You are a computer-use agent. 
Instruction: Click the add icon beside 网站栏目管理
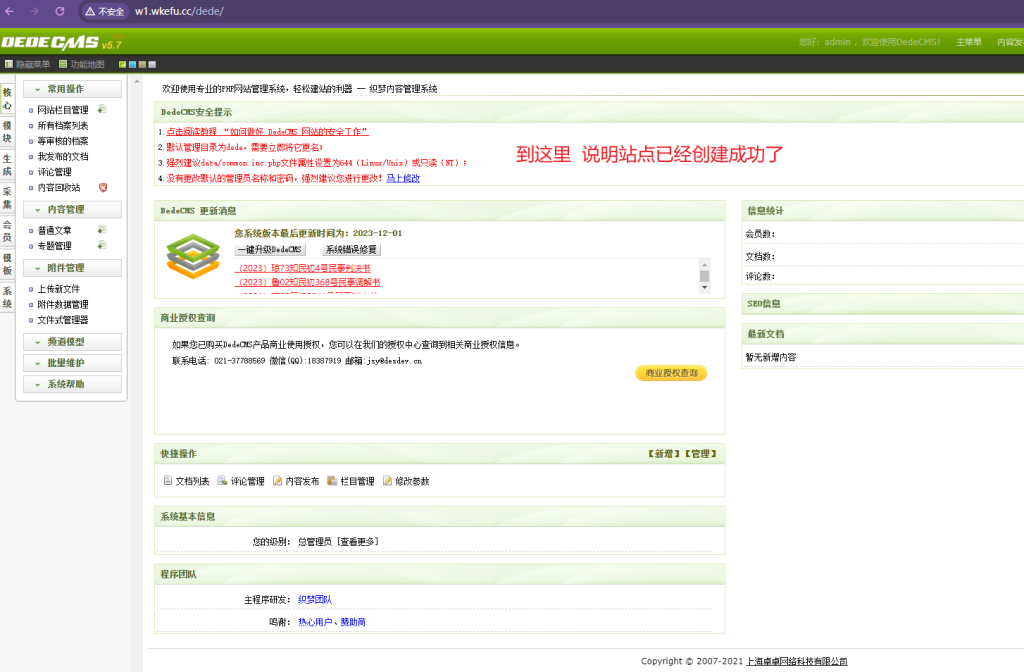pyautogui.click(x=102, y=110)
